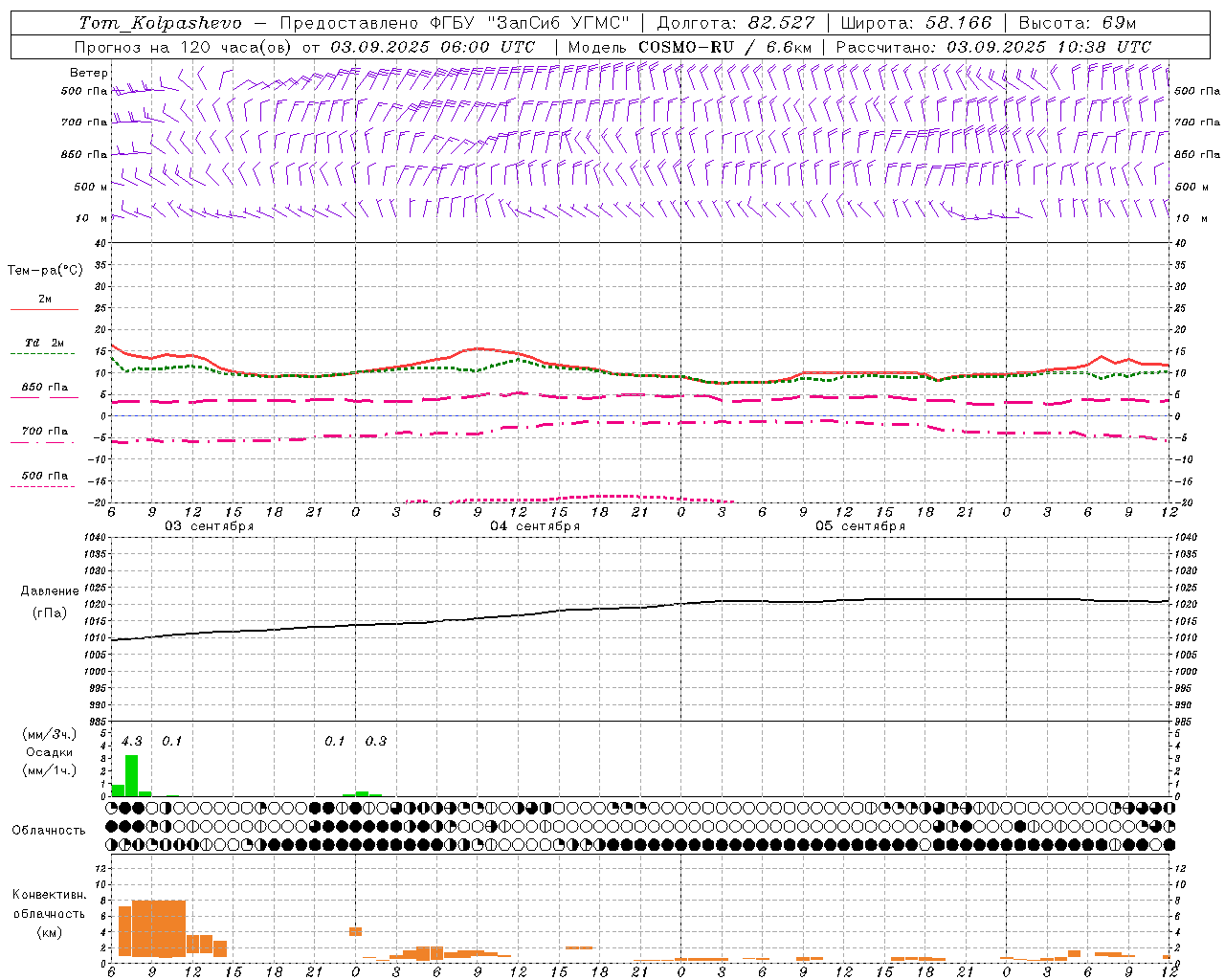
Task: Select the Td 2м dew point legend entry
Action: pyautogui.click(x=44, y=343)
